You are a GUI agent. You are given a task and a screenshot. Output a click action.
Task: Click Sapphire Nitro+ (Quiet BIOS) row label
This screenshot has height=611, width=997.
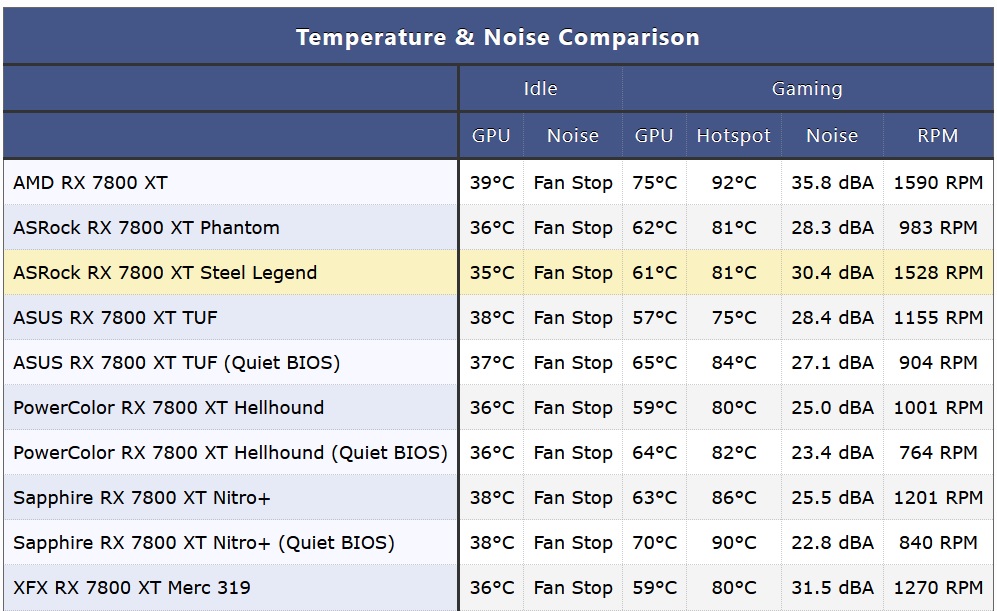click(203, 543)
